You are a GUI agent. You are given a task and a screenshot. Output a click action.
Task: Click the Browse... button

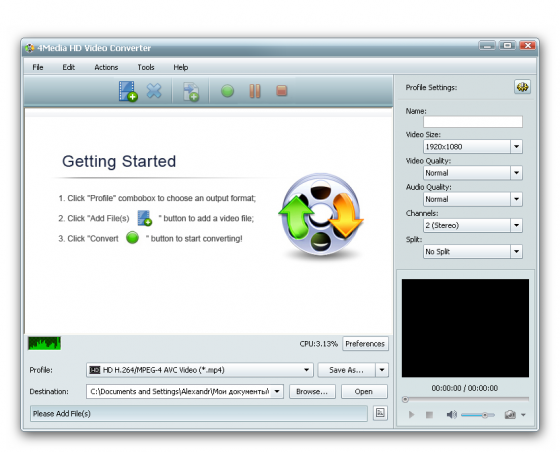click(312, 392)
